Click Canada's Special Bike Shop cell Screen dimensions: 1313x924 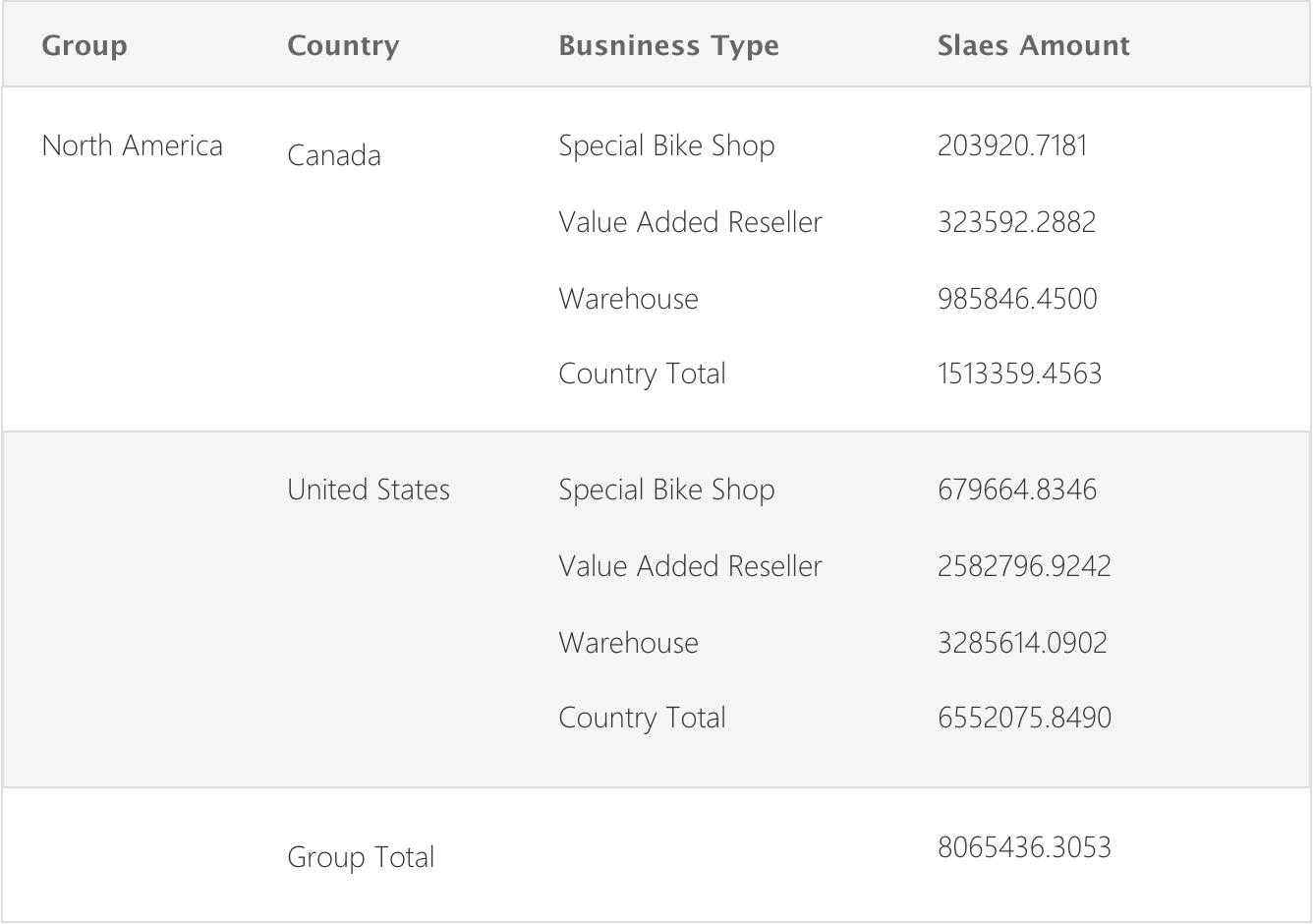tap(666, 145)
